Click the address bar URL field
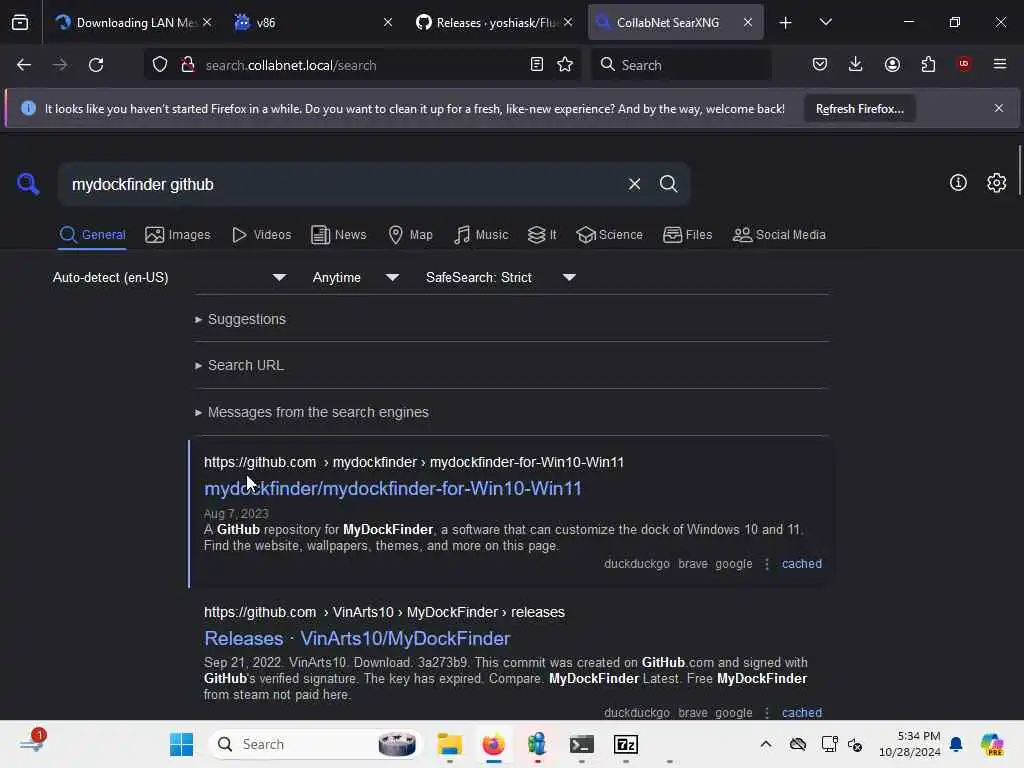 coord(361,65)
